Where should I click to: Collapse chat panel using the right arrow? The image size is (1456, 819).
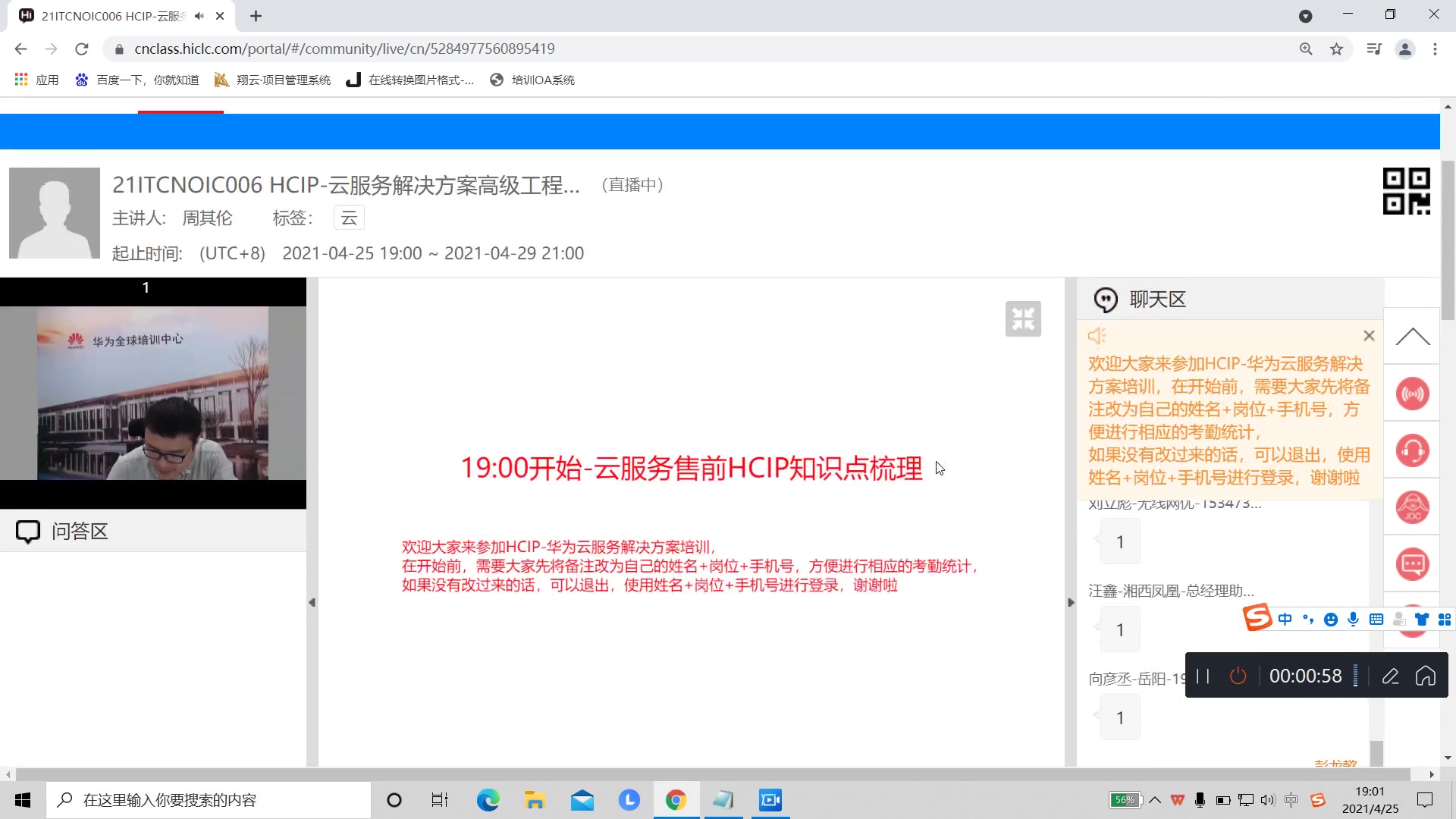[1071, 603]
